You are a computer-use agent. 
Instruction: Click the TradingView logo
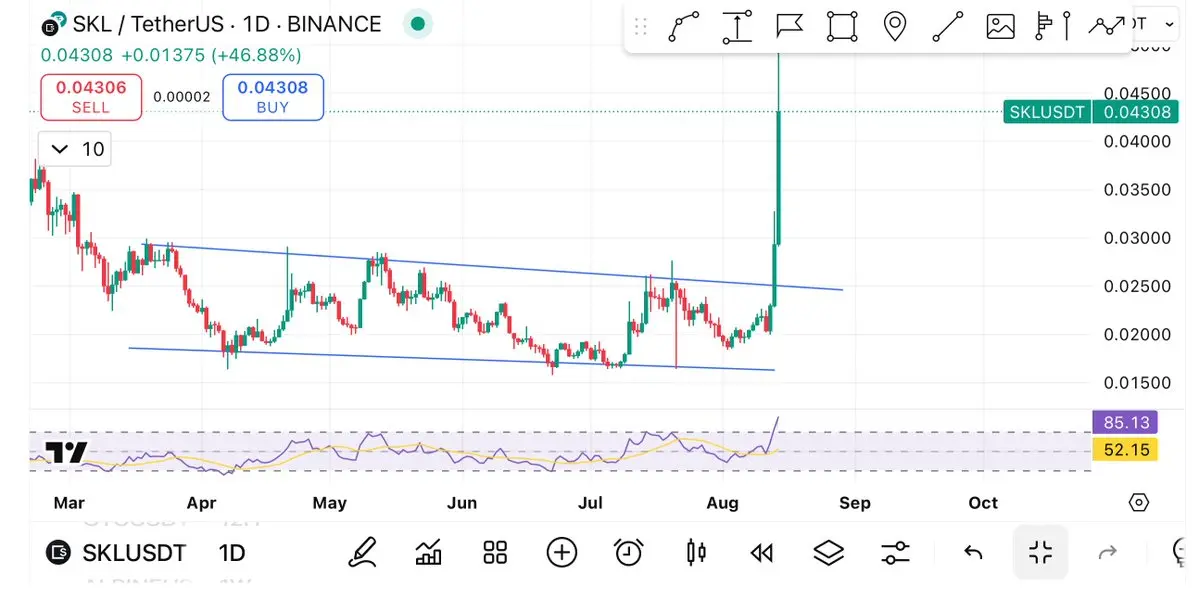pyautogui.click(x=67, y=453)
